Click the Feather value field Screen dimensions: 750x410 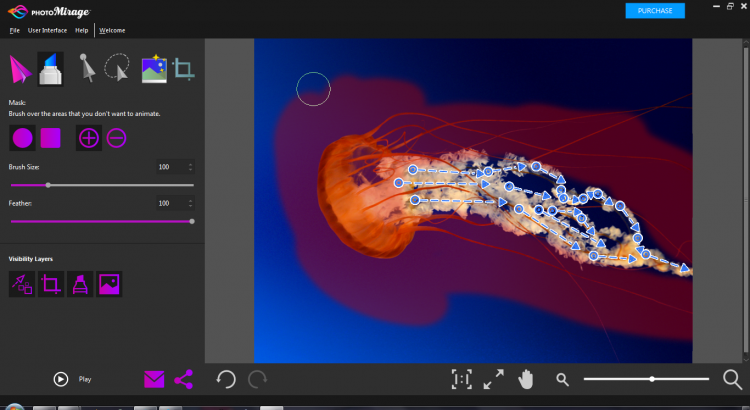171,203
